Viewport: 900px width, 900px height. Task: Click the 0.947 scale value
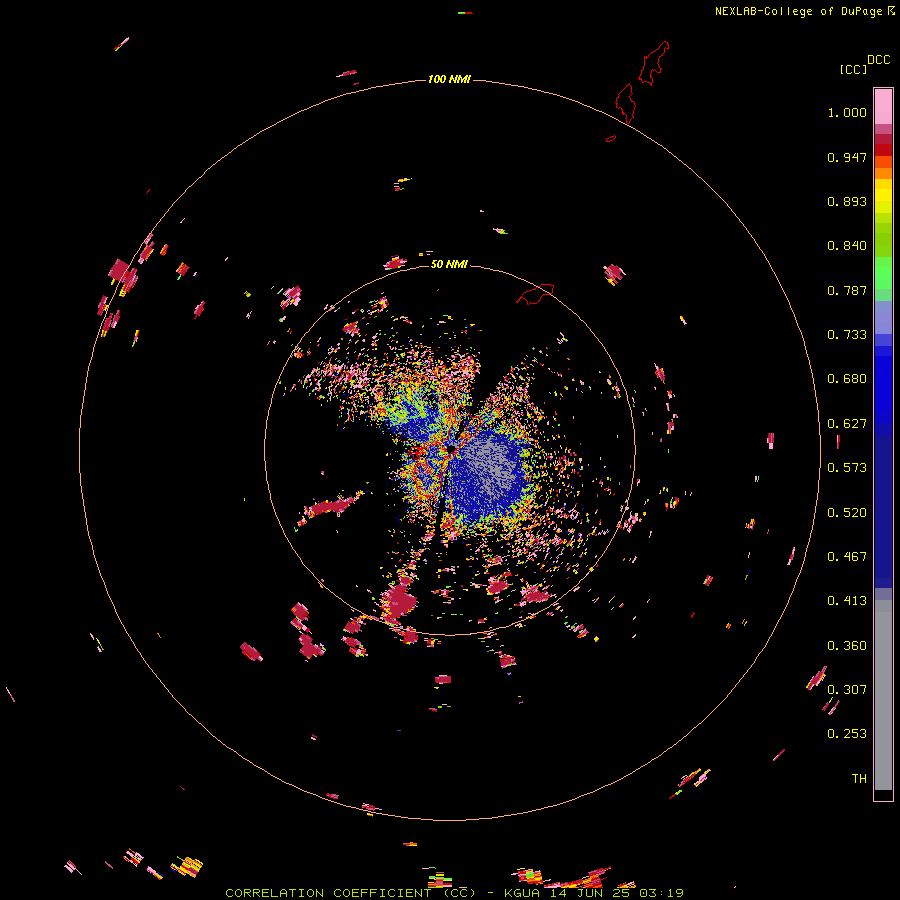[x=847, y=157]
